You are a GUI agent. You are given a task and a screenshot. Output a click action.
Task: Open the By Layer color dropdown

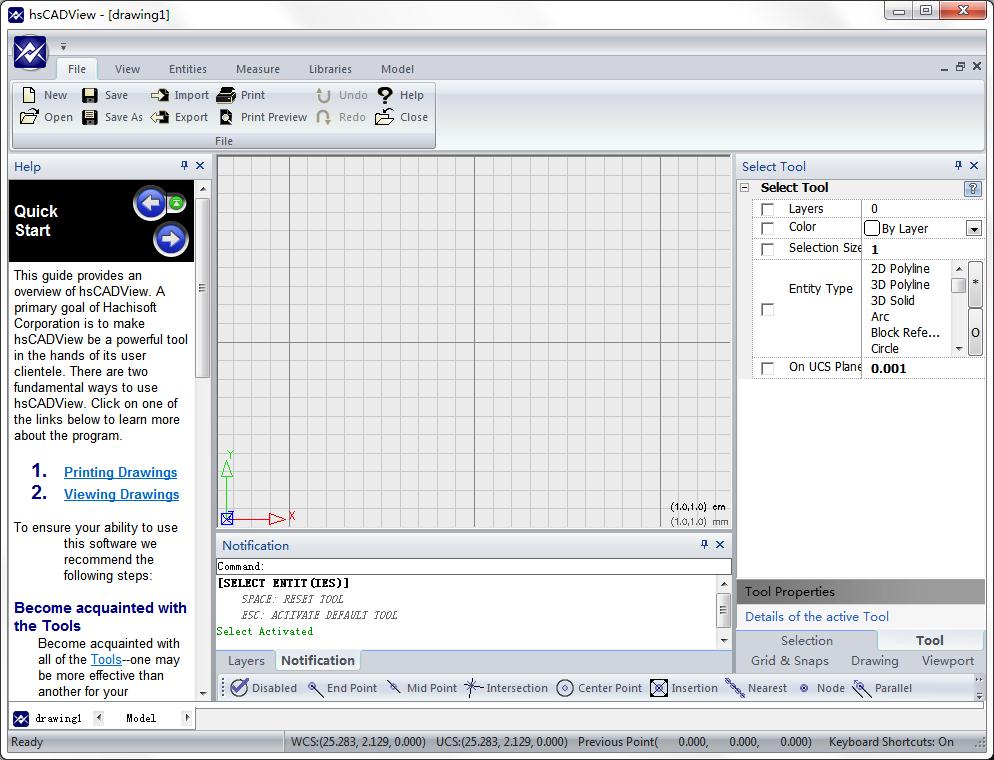tap(973, 229)
